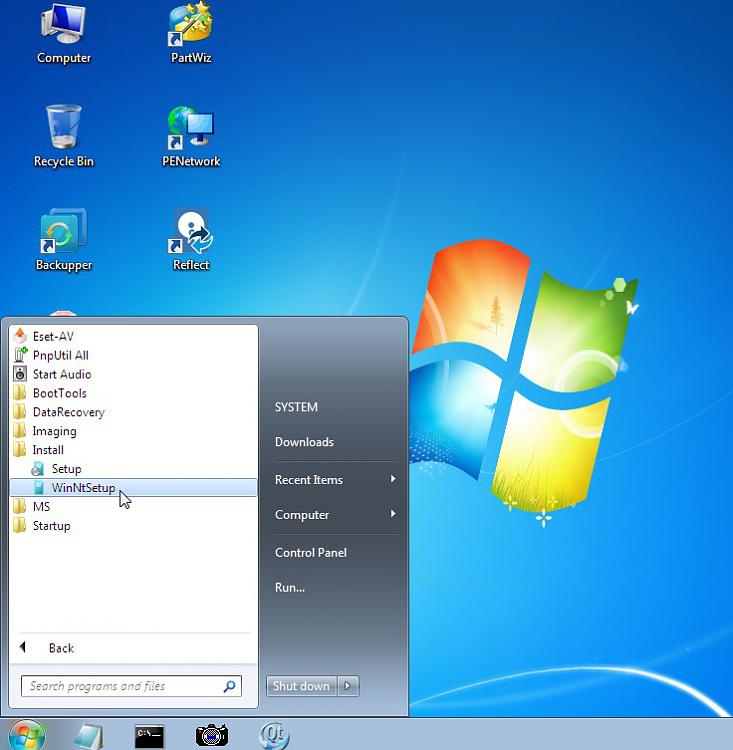
Task: Open the PartWiz desktop shortcut
Action: pos(190,33)
